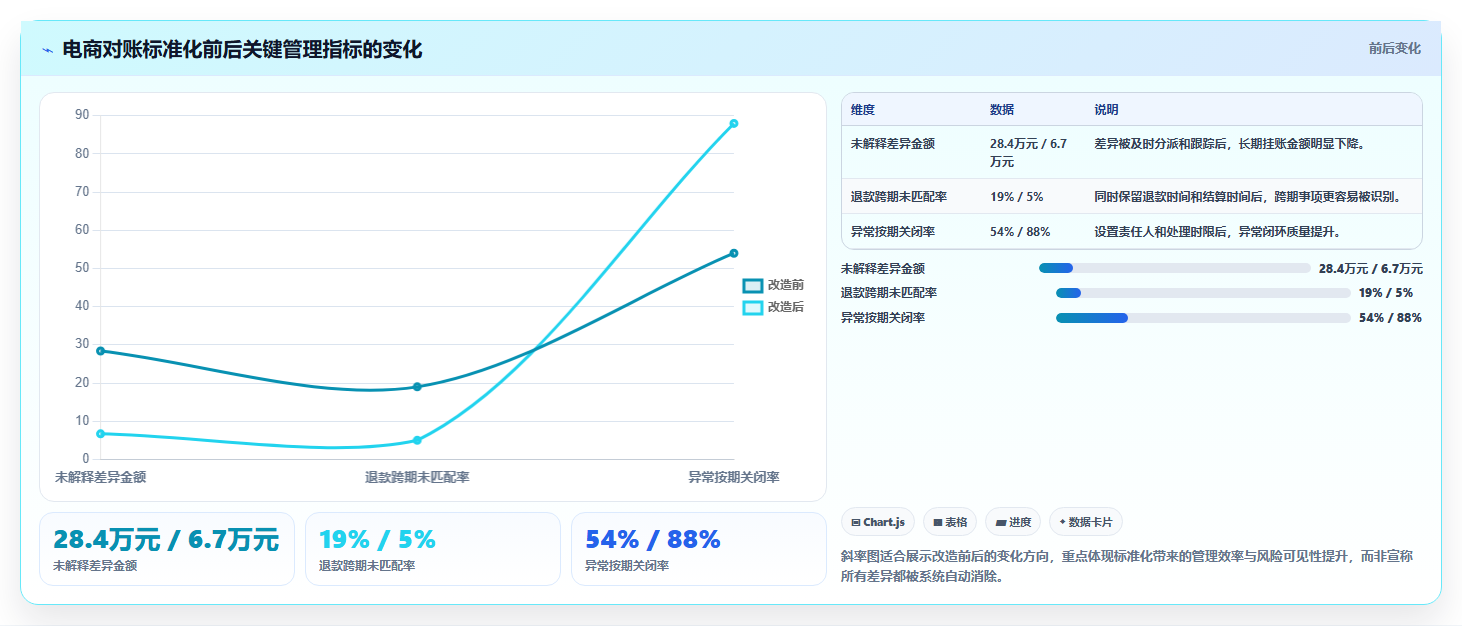Click the 未解释差异金额 progress bar
The width and height of the screenshot is (1462, 626).
pos(1174,268)
